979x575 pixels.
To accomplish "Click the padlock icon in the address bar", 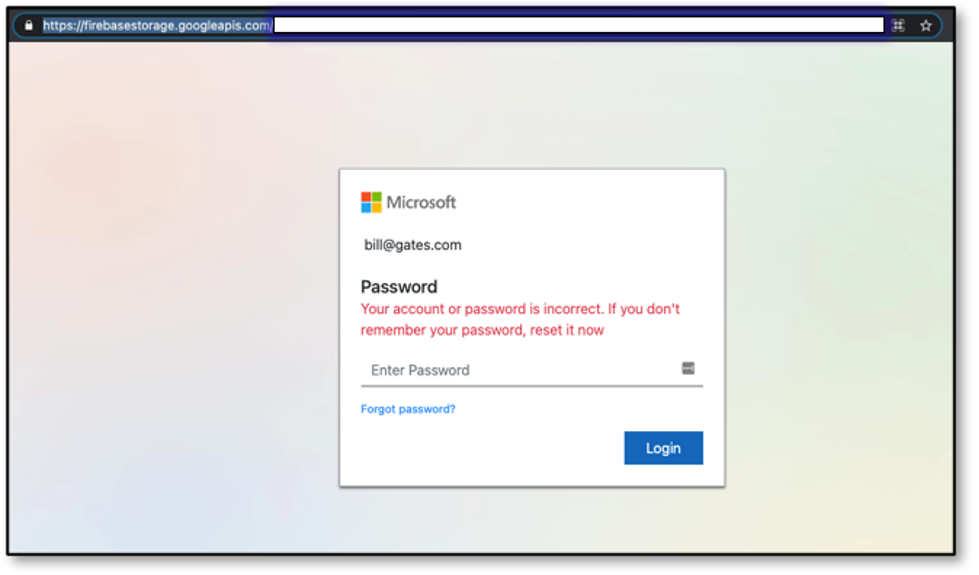I will coord(29,25).
